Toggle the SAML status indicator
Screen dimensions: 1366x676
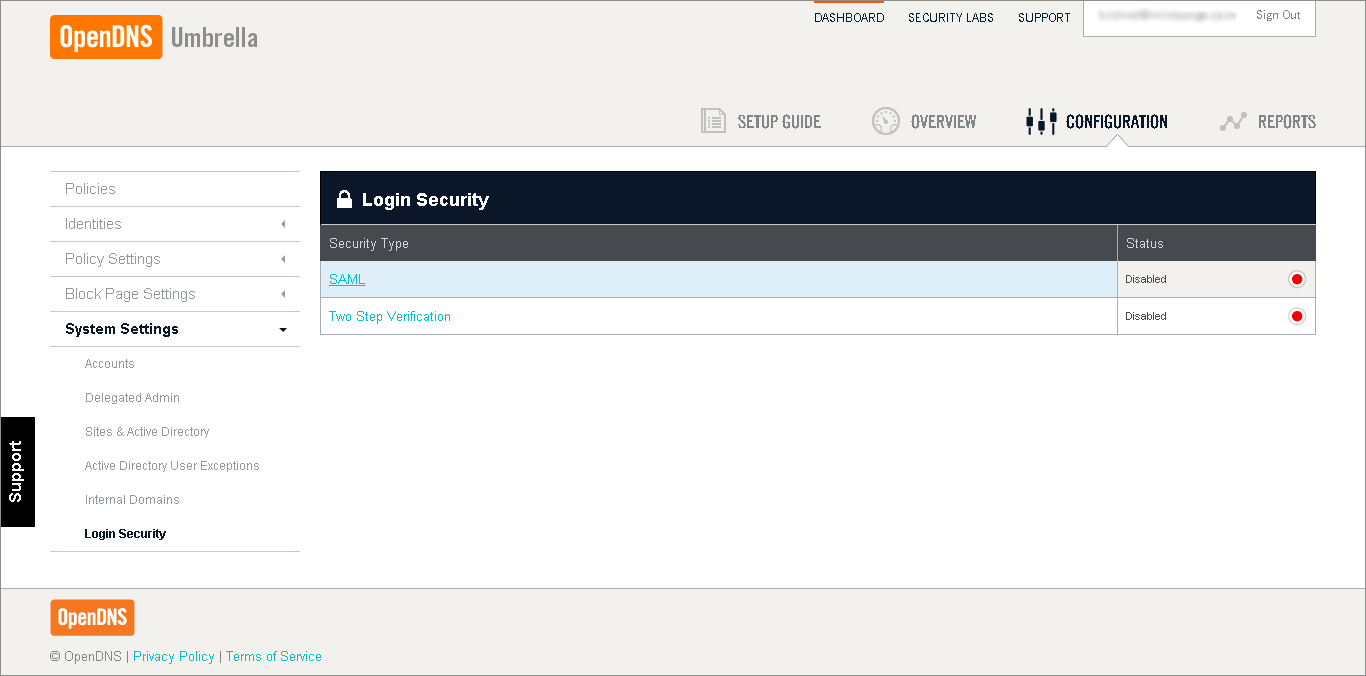1297,279
